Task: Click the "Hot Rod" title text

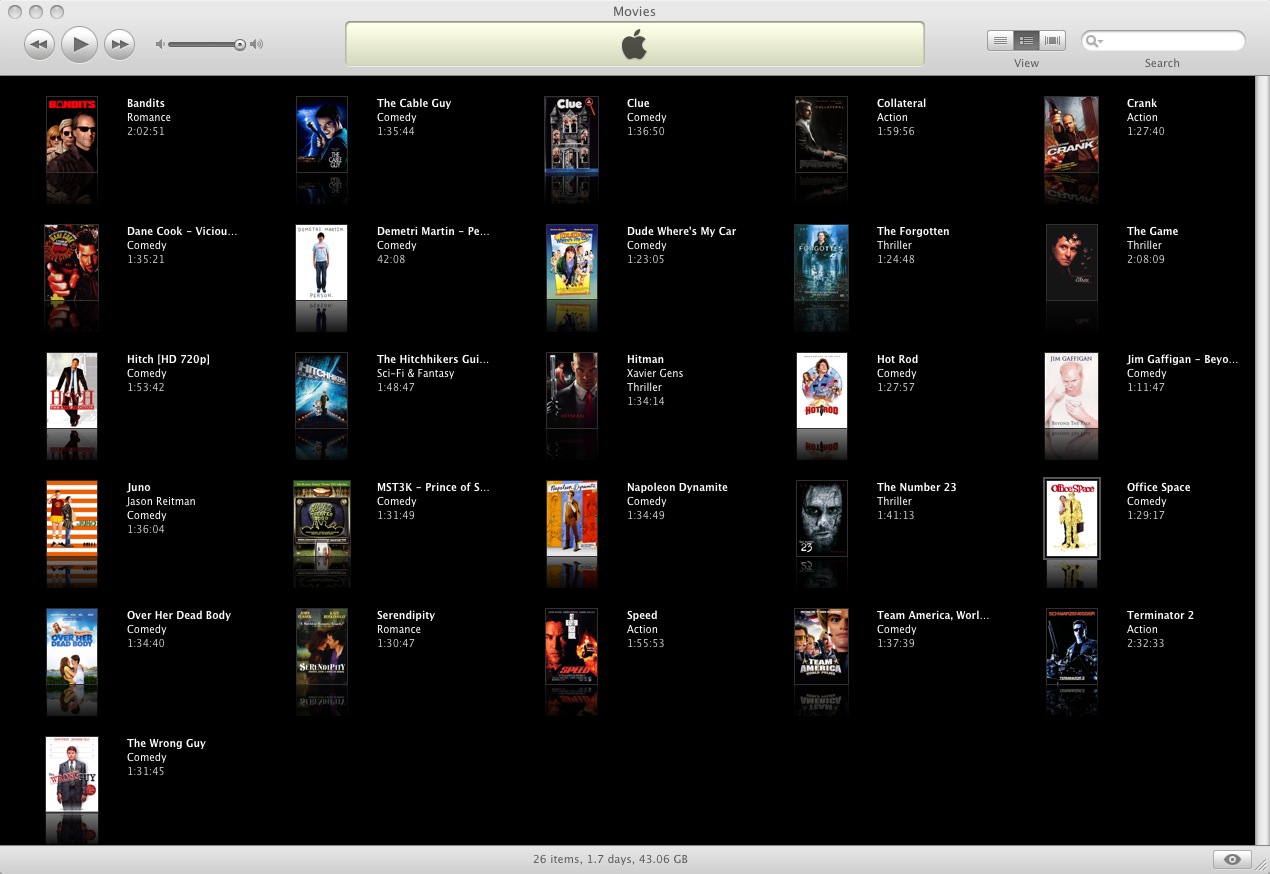Action: point(897,359)
